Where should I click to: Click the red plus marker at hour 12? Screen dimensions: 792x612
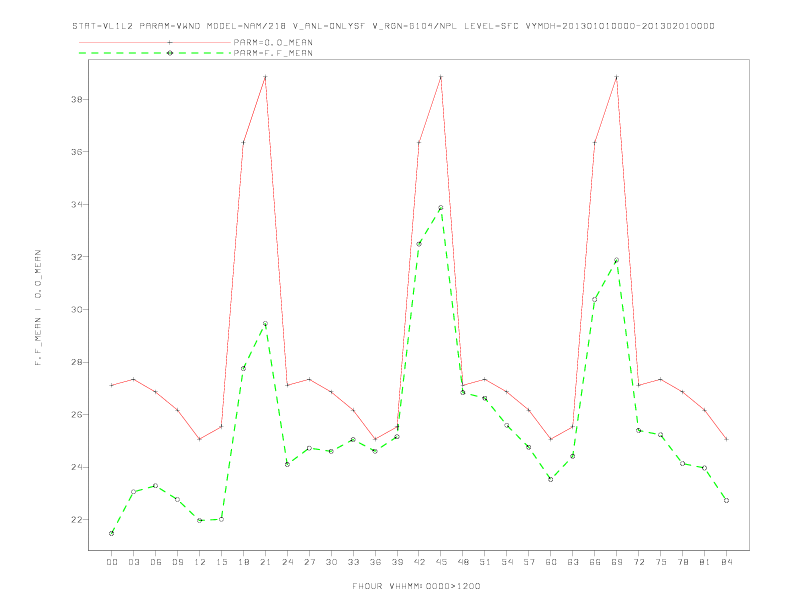point(200,439)
